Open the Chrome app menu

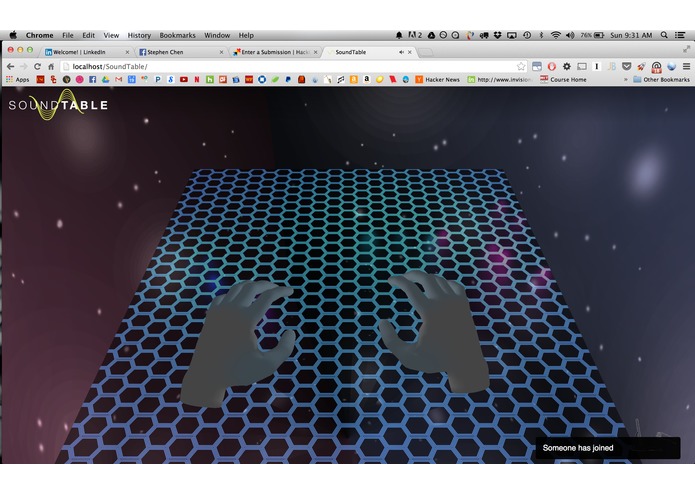click(x=39, y=35)
